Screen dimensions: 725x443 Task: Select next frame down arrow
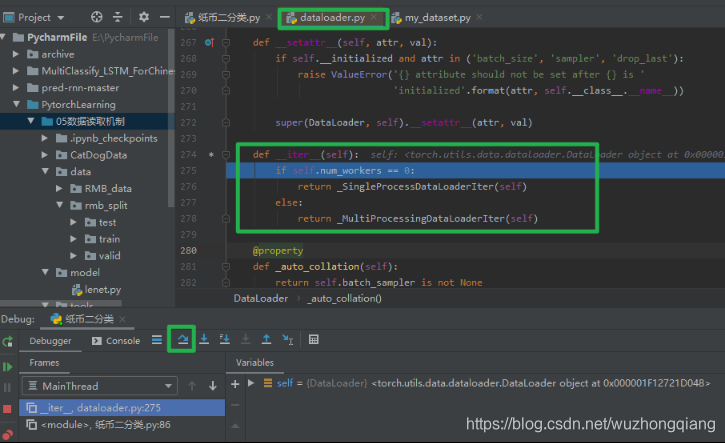coord(213,386)
